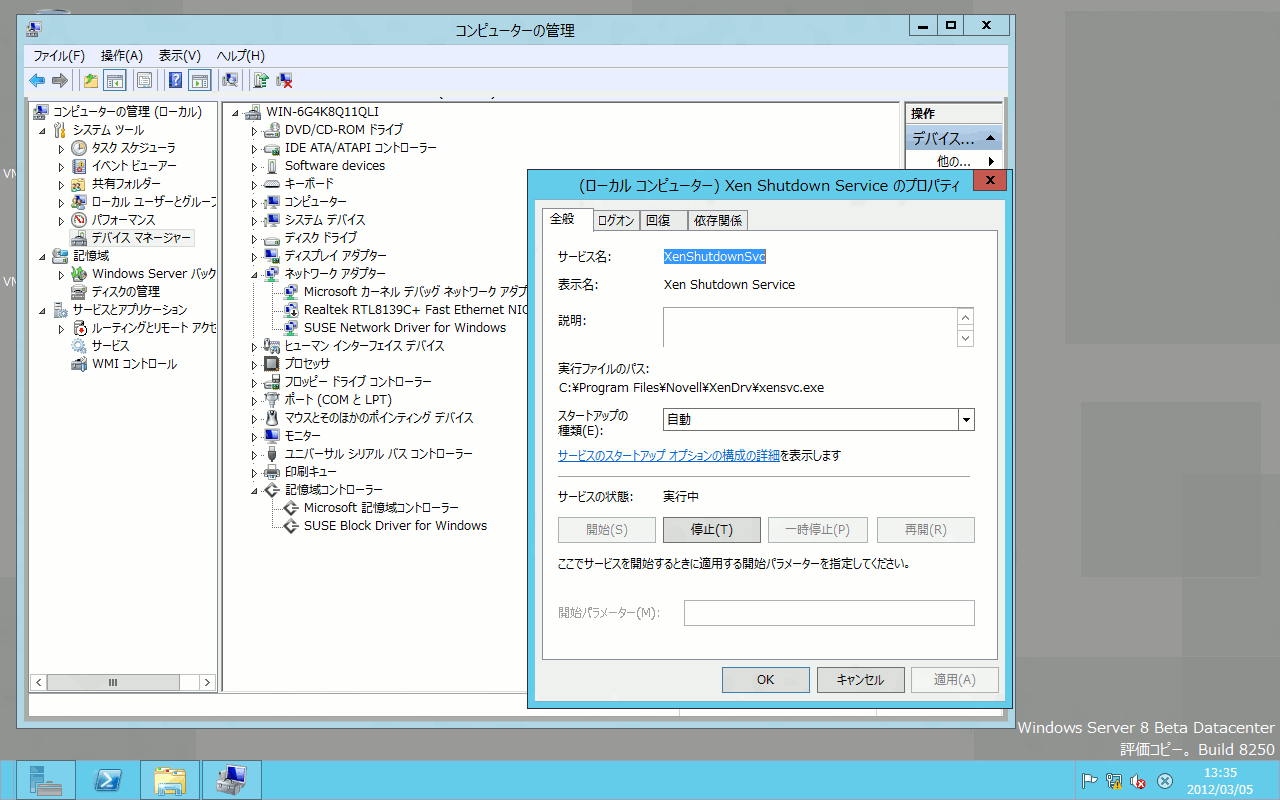Screen dimensions: 1280x800
Task: Expand the IDE ATA/ATAPI コントローラー node
Action: click(x=254, y=149)
